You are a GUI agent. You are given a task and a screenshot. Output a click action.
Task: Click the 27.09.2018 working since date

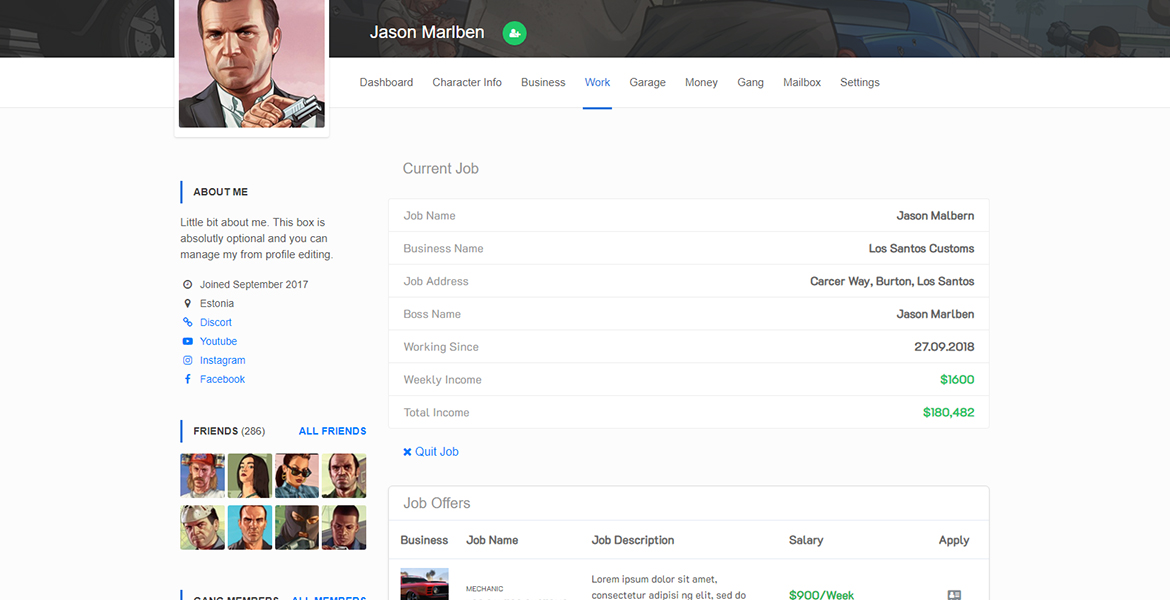[x=944, y=347]
